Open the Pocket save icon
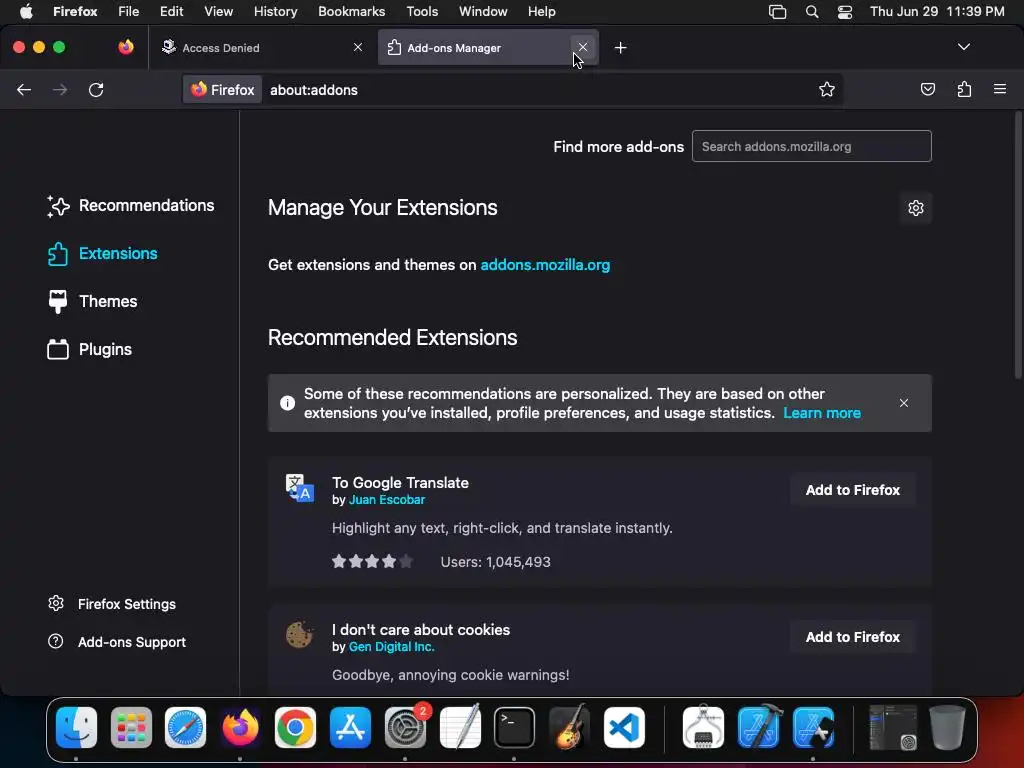 click(927, 89)
